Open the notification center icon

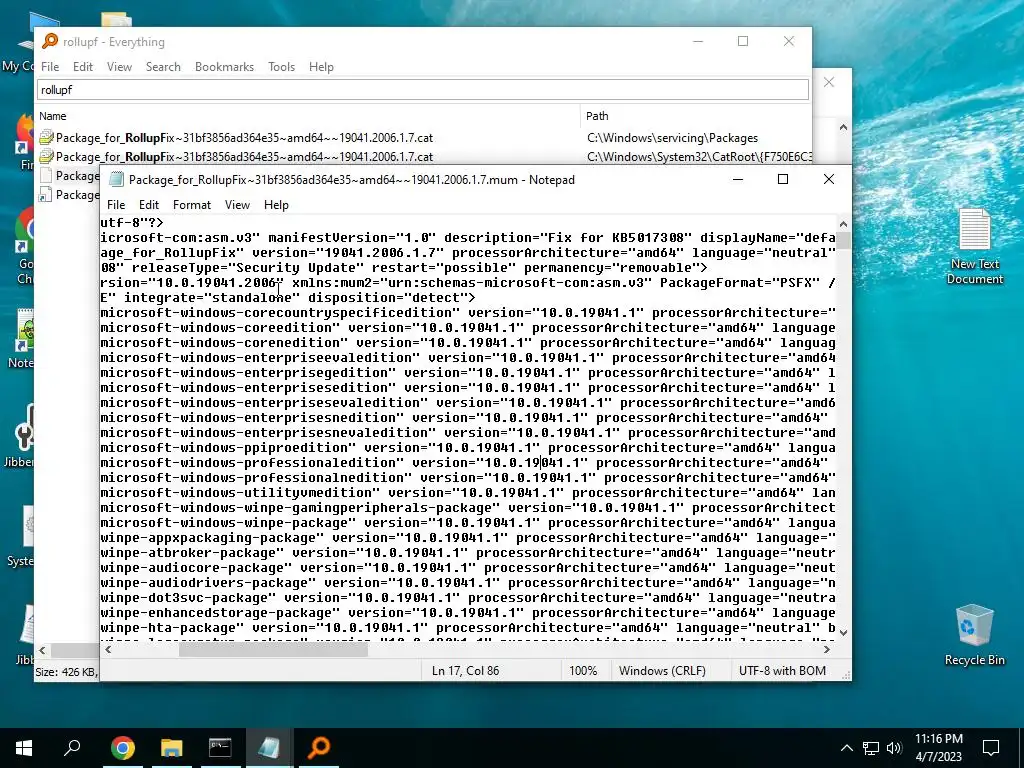[991, 748]
